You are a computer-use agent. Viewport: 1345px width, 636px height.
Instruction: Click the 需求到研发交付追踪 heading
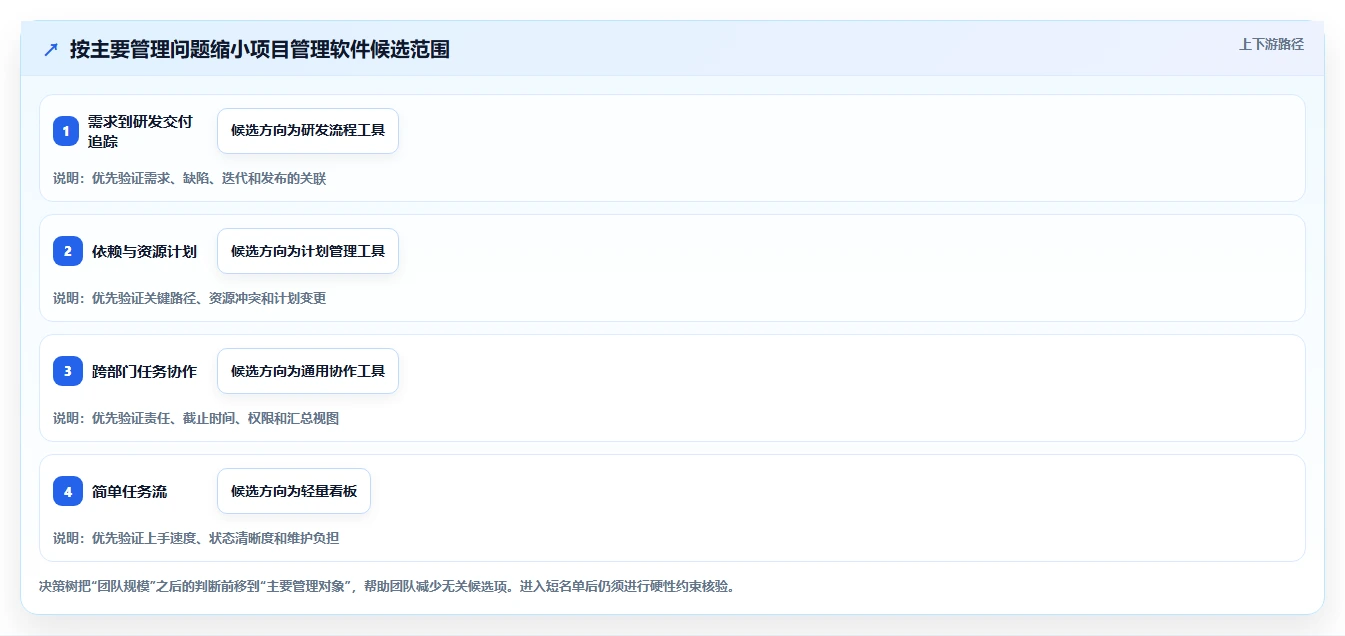(140, 131)
